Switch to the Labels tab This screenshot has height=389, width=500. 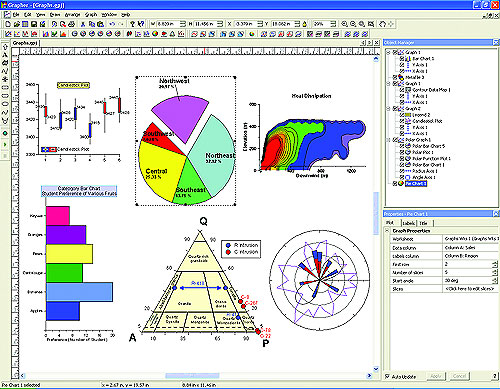point(408,223)
